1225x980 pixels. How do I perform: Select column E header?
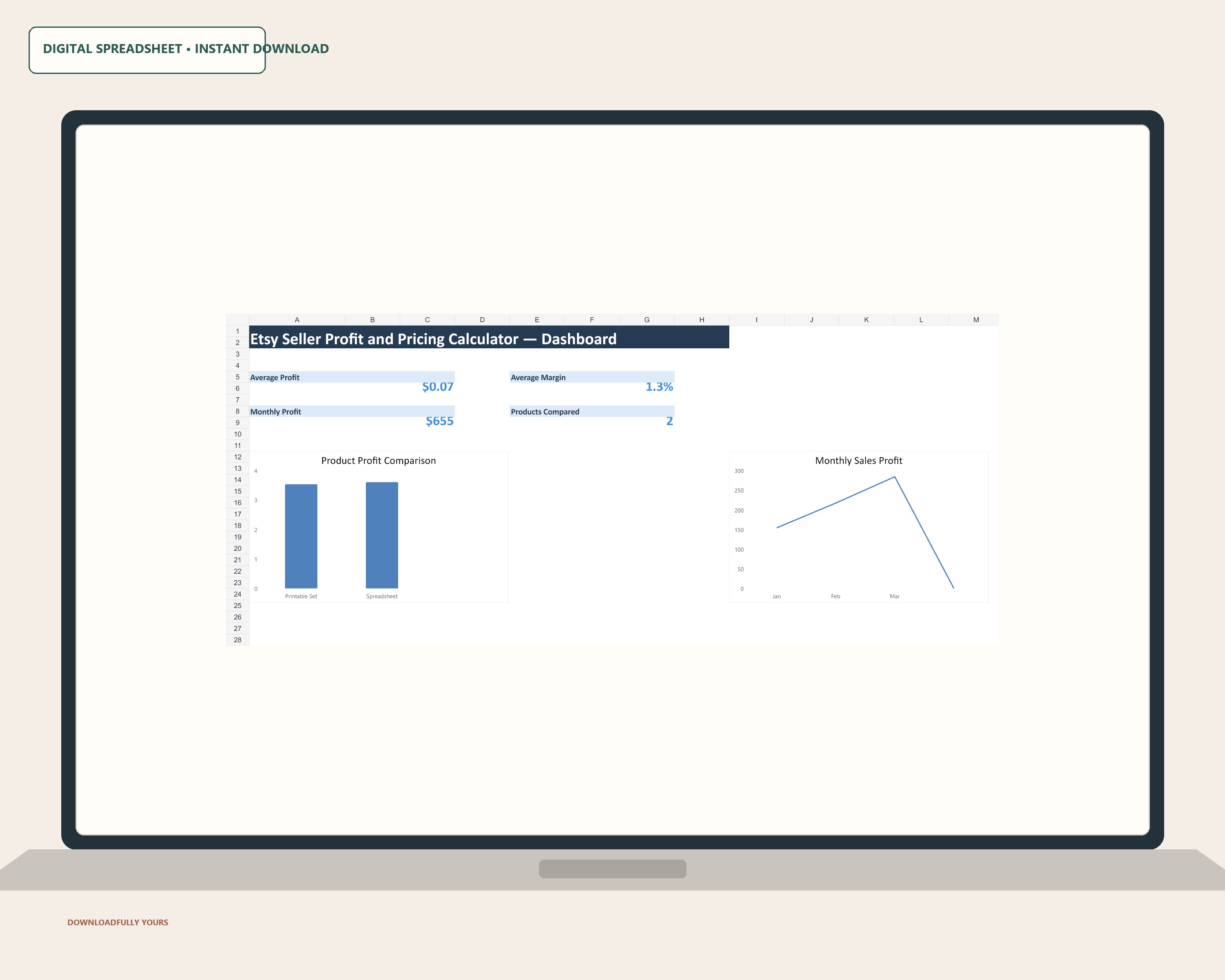[537, 320]
